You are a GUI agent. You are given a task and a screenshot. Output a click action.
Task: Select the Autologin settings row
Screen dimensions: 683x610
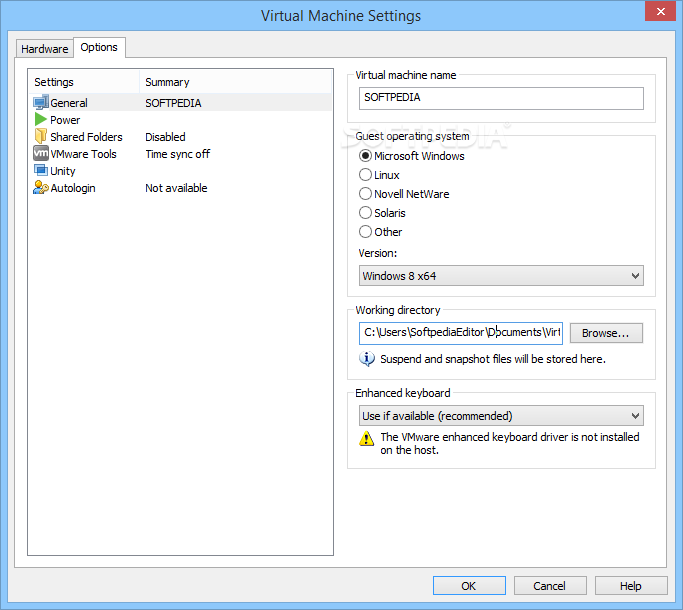click(x=180, y=188)
